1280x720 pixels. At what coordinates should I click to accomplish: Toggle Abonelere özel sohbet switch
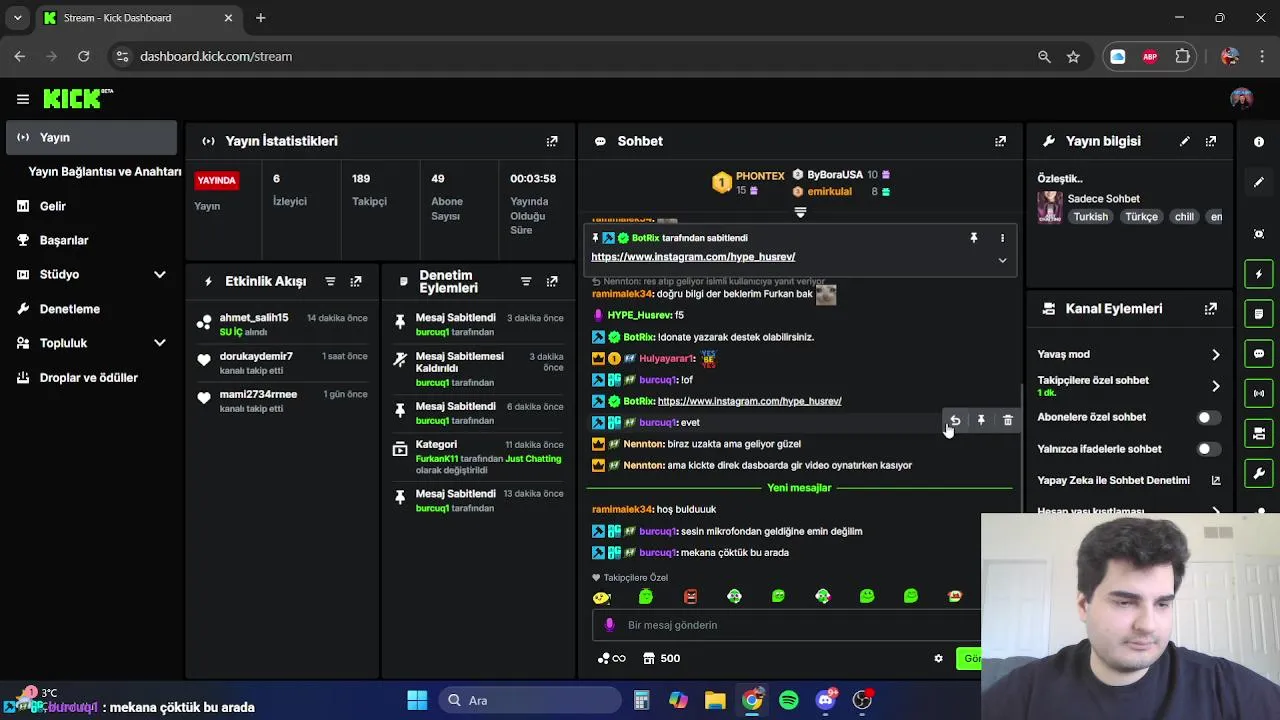(x=1209, y=417)
